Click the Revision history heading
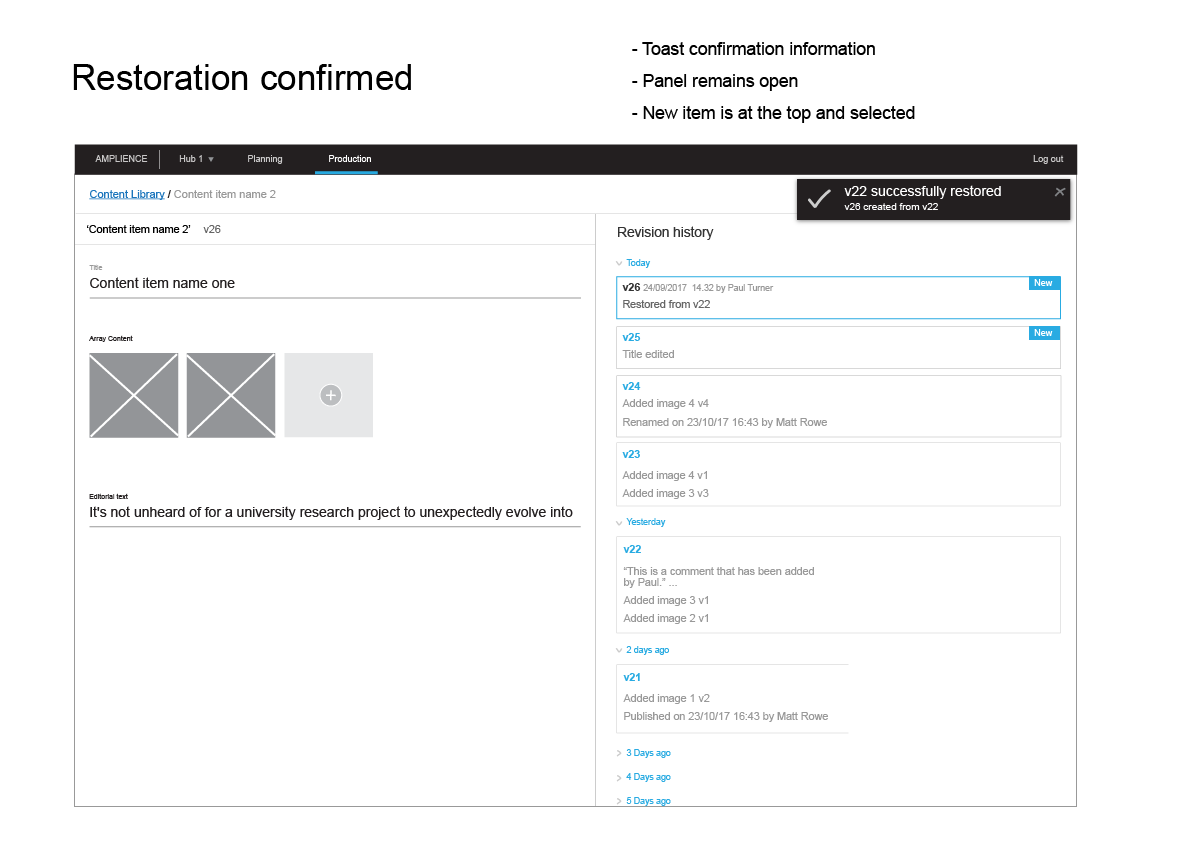The height and width of the screenshot is (843, 1191). pyautogui.click(x=665, y=232)
